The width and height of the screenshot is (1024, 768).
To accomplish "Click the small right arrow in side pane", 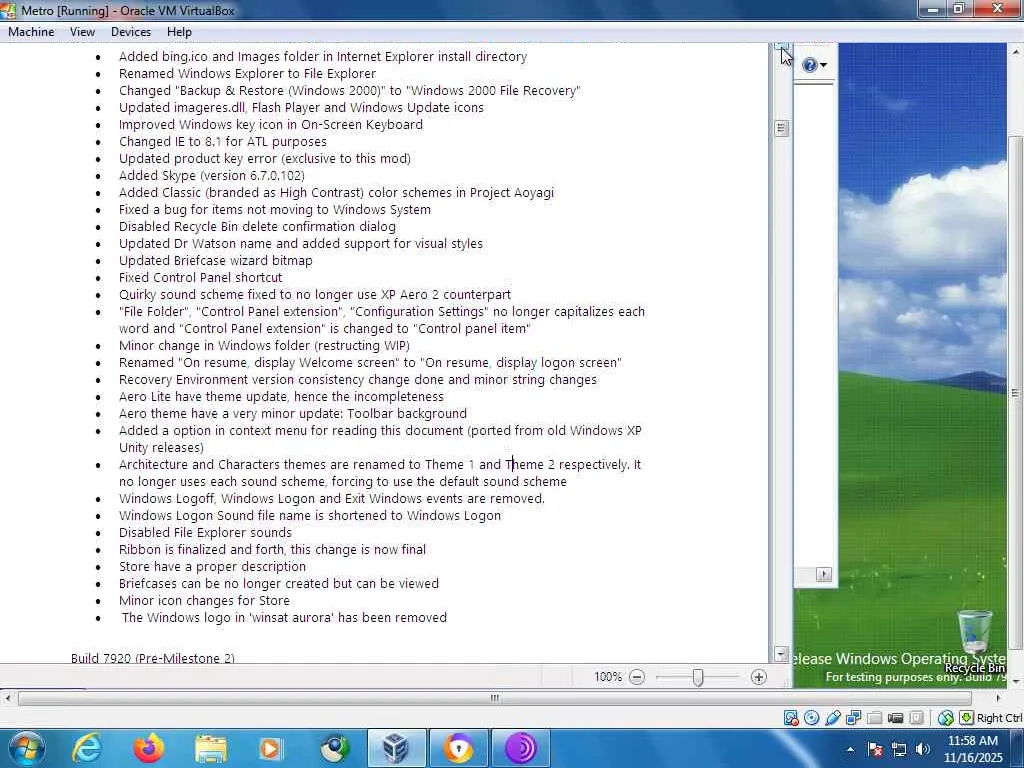I will [824, 574].
